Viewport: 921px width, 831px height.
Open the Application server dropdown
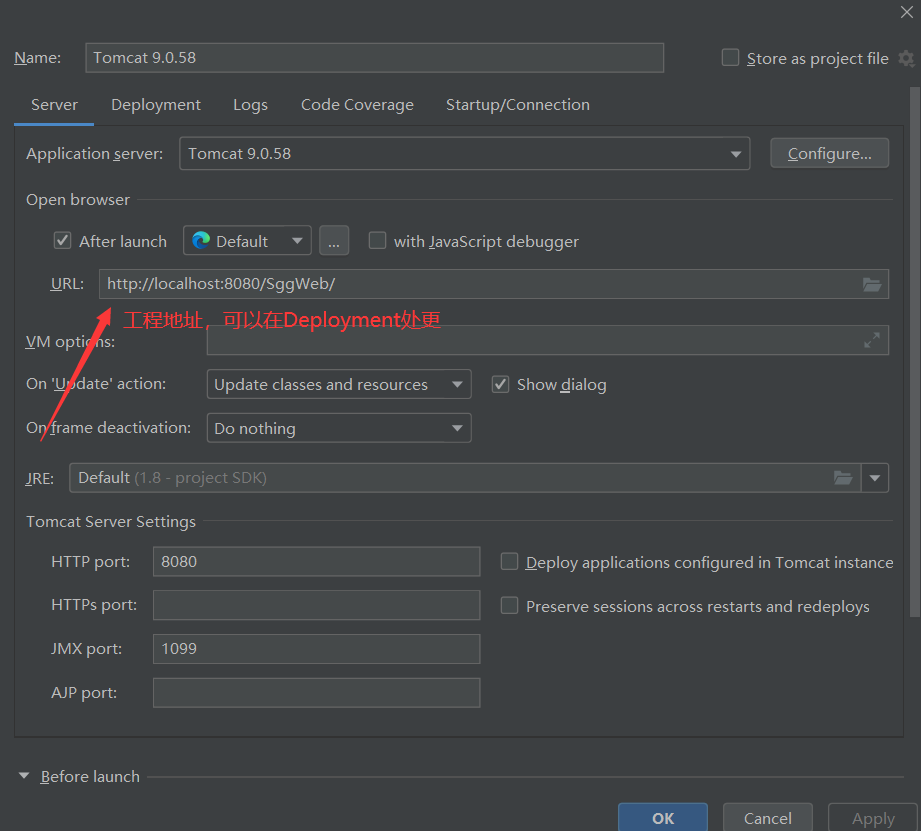465,154
